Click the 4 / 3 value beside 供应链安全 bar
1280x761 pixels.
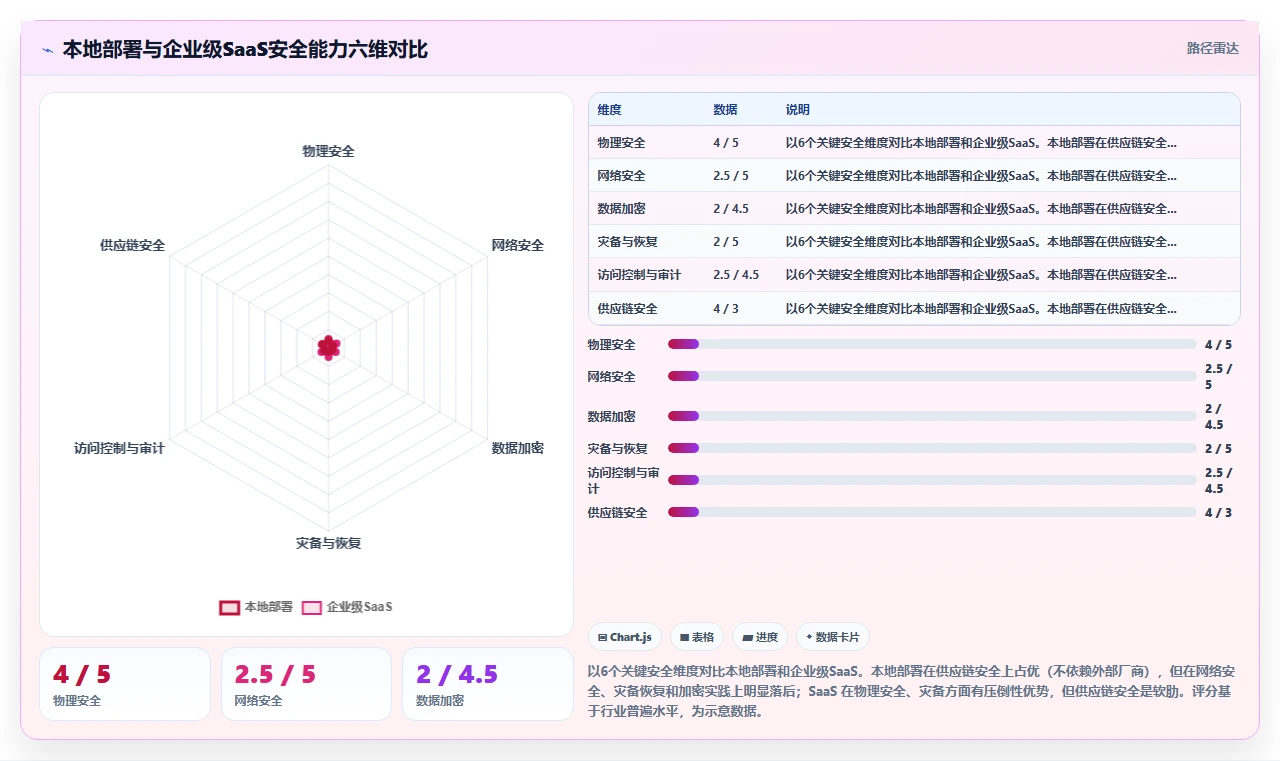[1218, 512]
